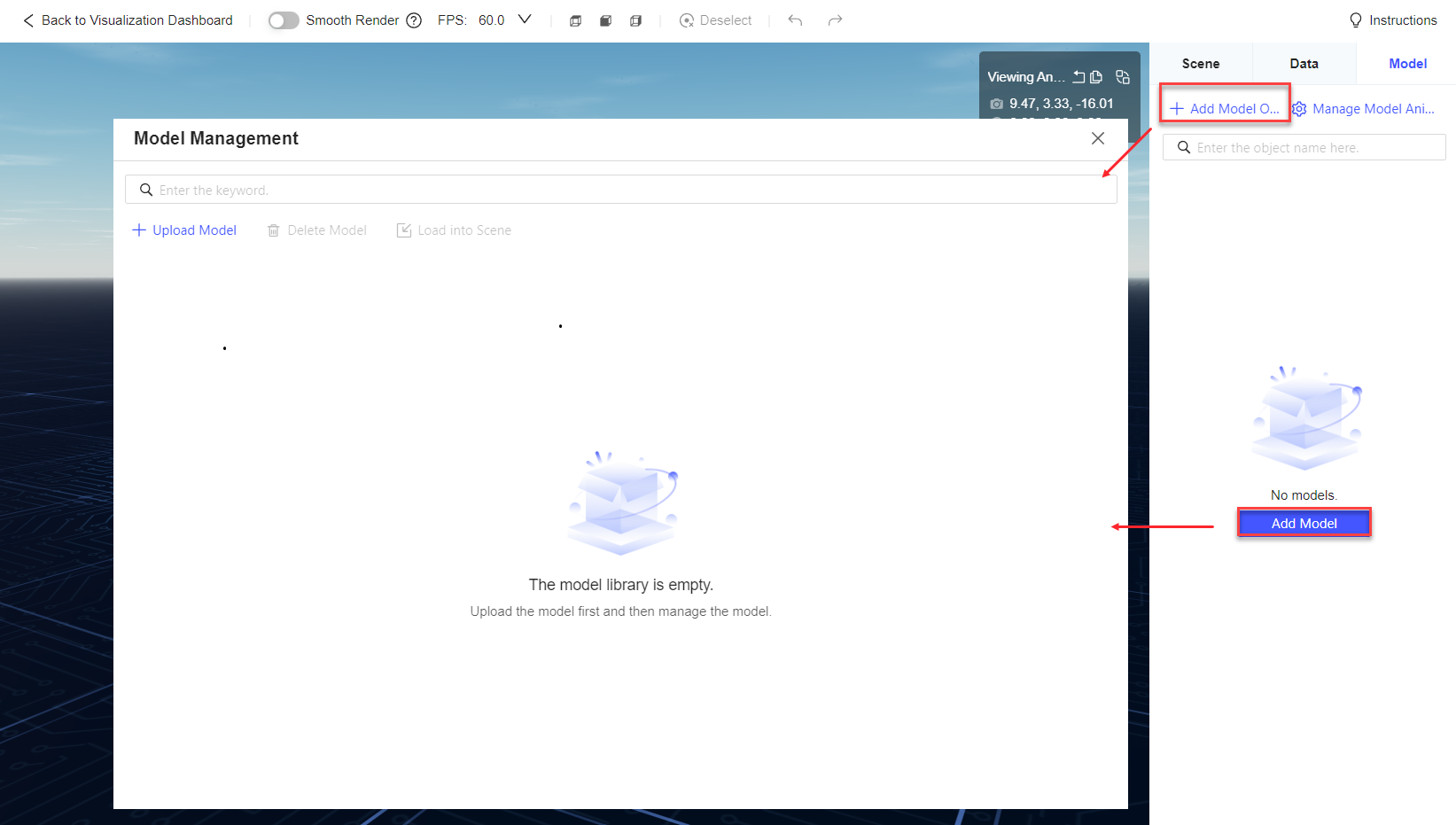Viewport: 1456px width, 825px height.
Task: Click Add Model Object link
Action: pyautogui.click(x=1225, y=108)
